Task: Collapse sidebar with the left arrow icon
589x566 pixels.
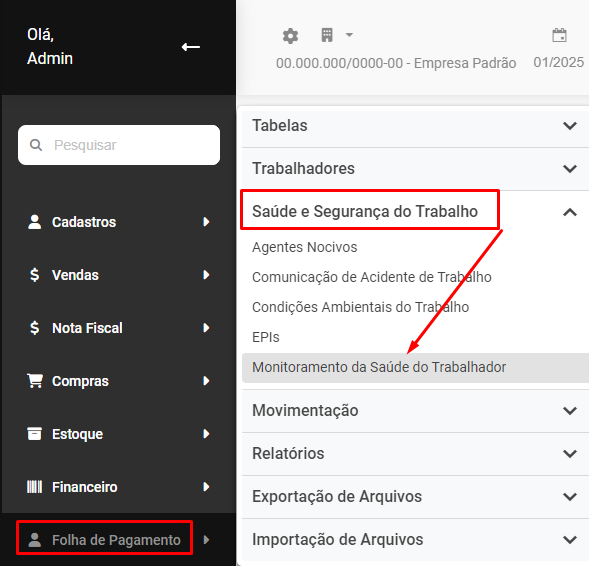Action: [x=191, y=47]
